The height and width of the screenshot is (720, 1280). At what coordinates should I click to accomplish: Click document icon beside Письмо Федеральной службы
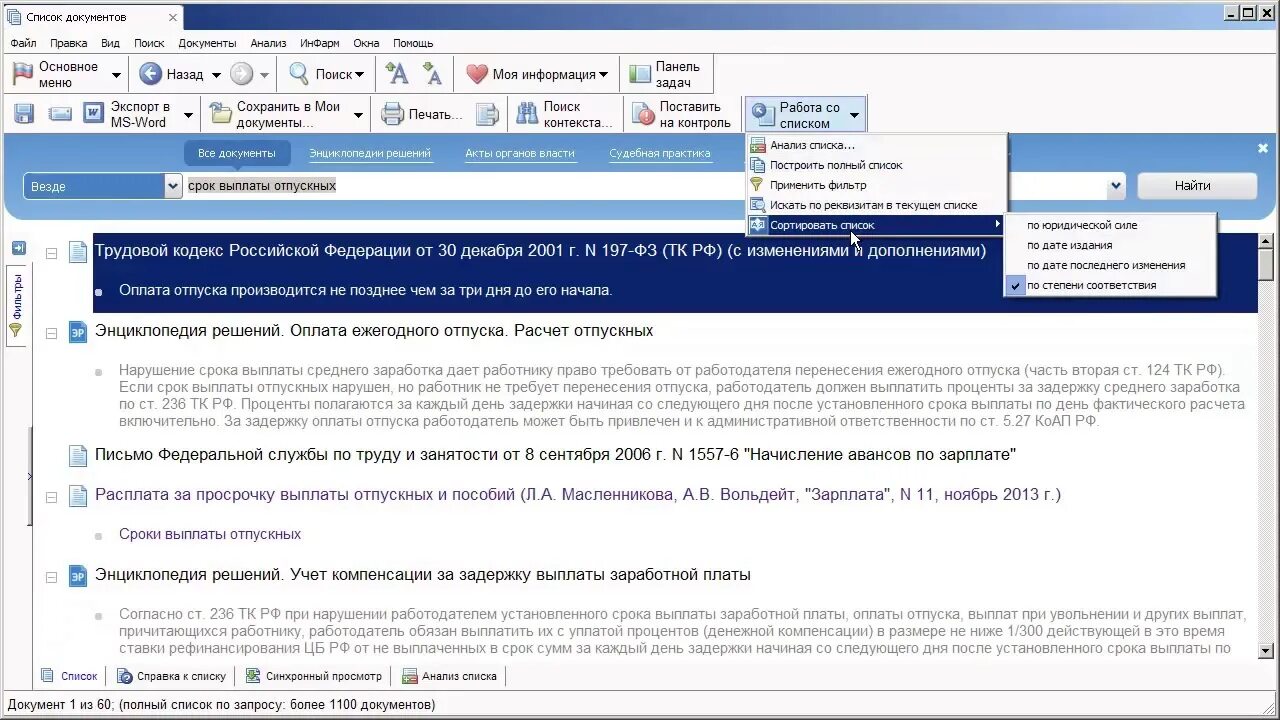[x=78, y=456]
